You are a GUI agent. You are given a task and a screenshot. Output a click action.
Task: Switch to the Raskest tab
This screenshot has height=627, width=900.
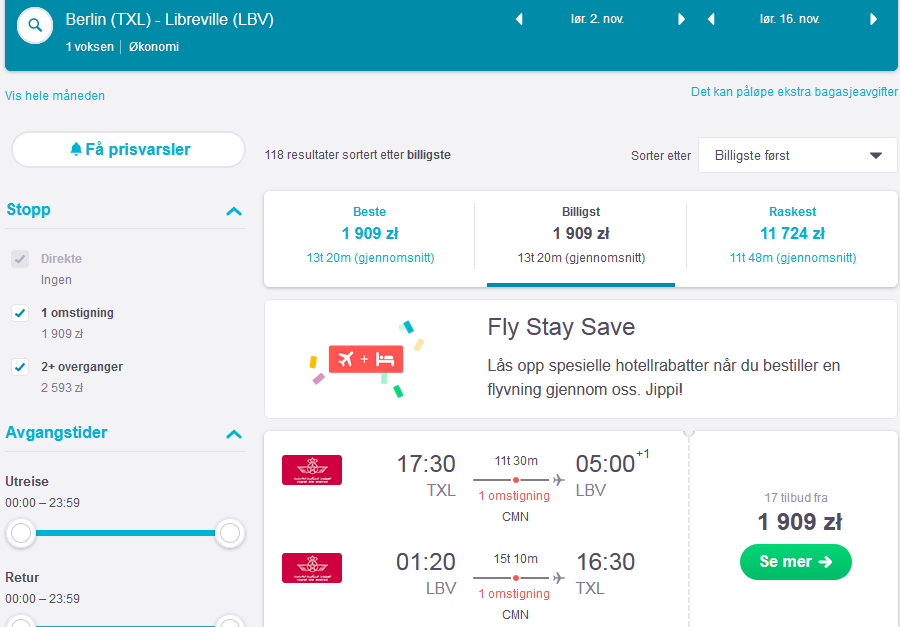(x=792, y=235)
